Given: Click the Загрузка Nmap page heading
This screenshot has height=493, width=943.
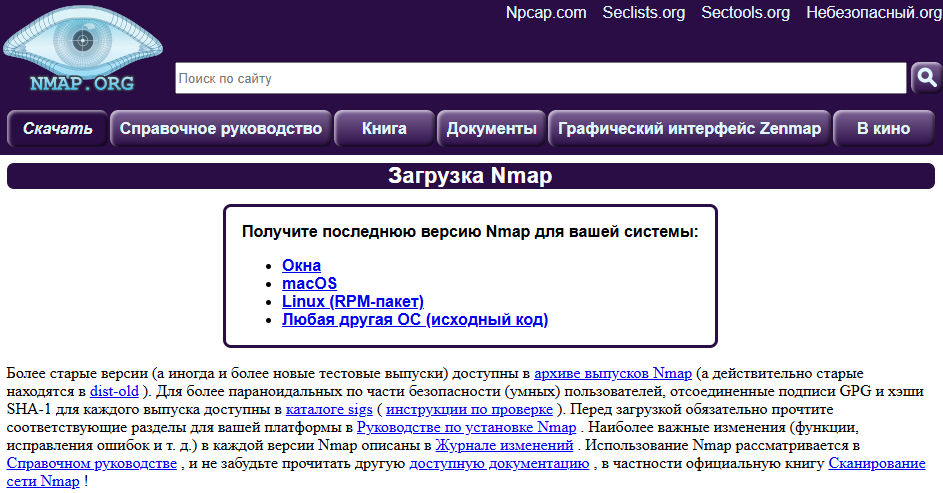Looking at the screenshot, I should click(470, 176).
